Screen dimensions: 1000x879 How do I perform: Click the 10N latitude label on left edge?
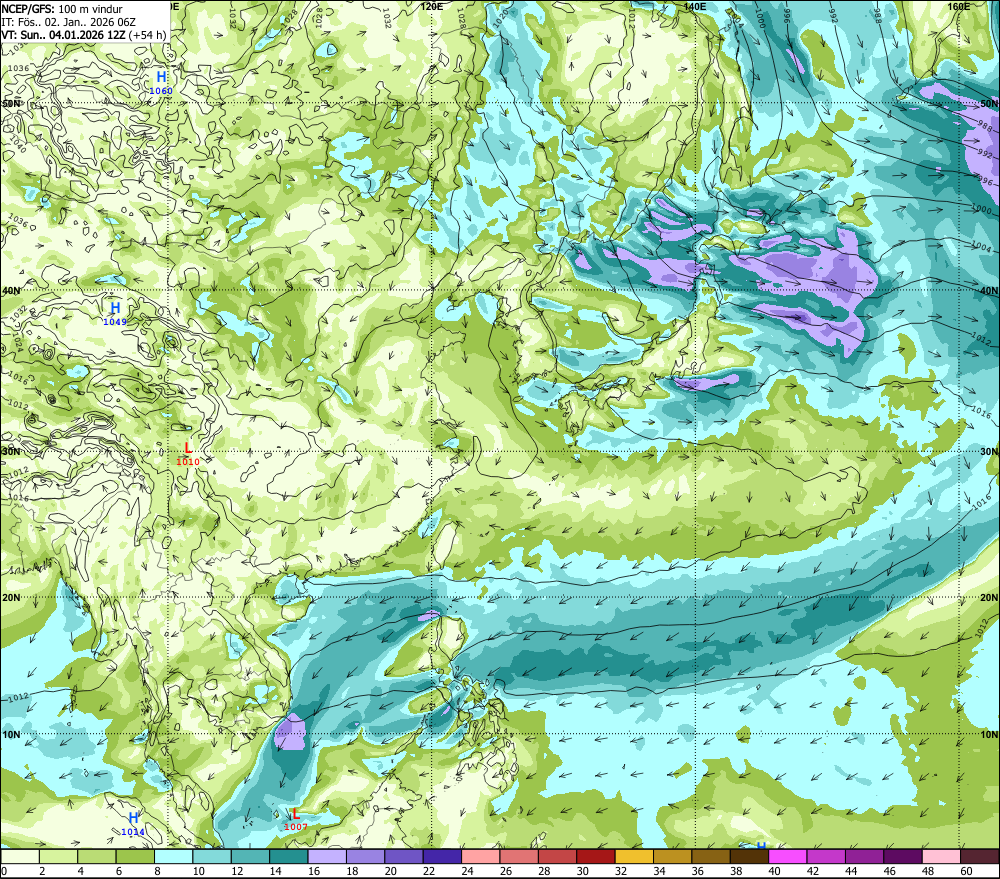[x=10, y=735]
